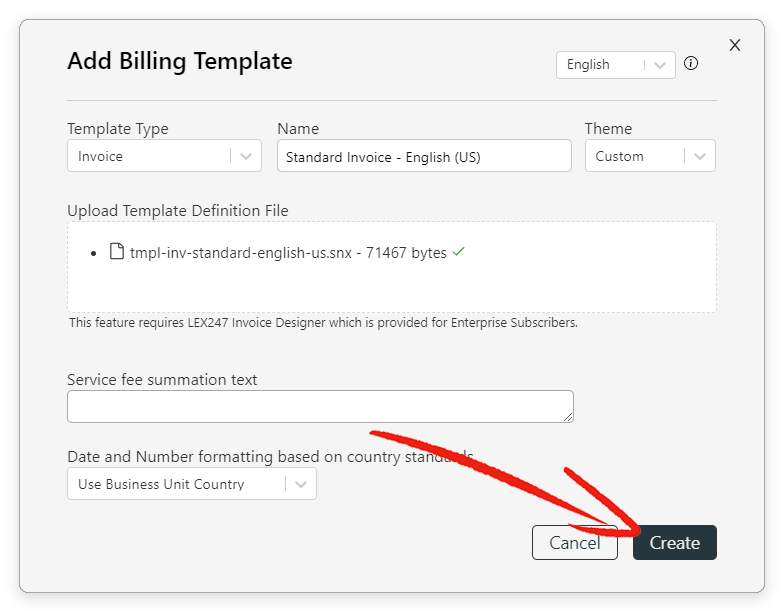Click the Cancel button
The height and width of the screenshot is (611, 783).
(x=575, y=543)
